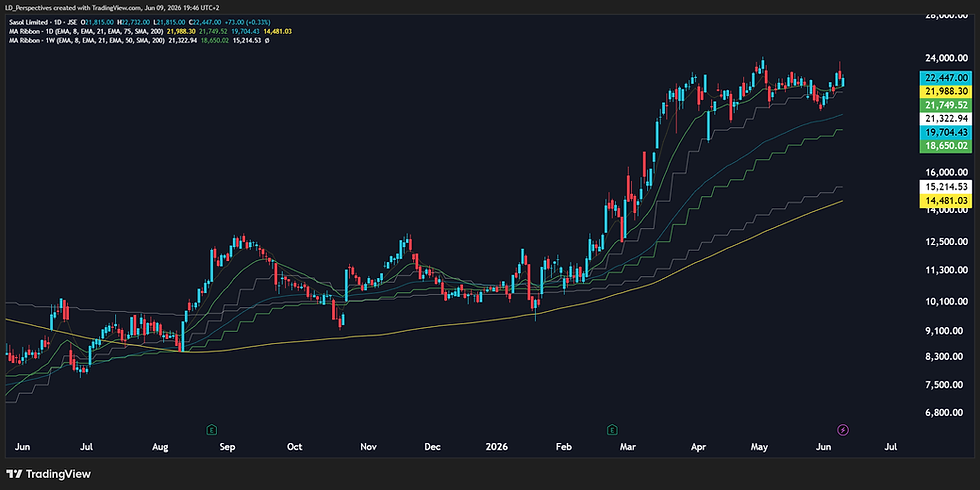Click the green 18,650.02 value in 1W legend
This screenshot has height=490, width=980.
click(x=215, y=40)
